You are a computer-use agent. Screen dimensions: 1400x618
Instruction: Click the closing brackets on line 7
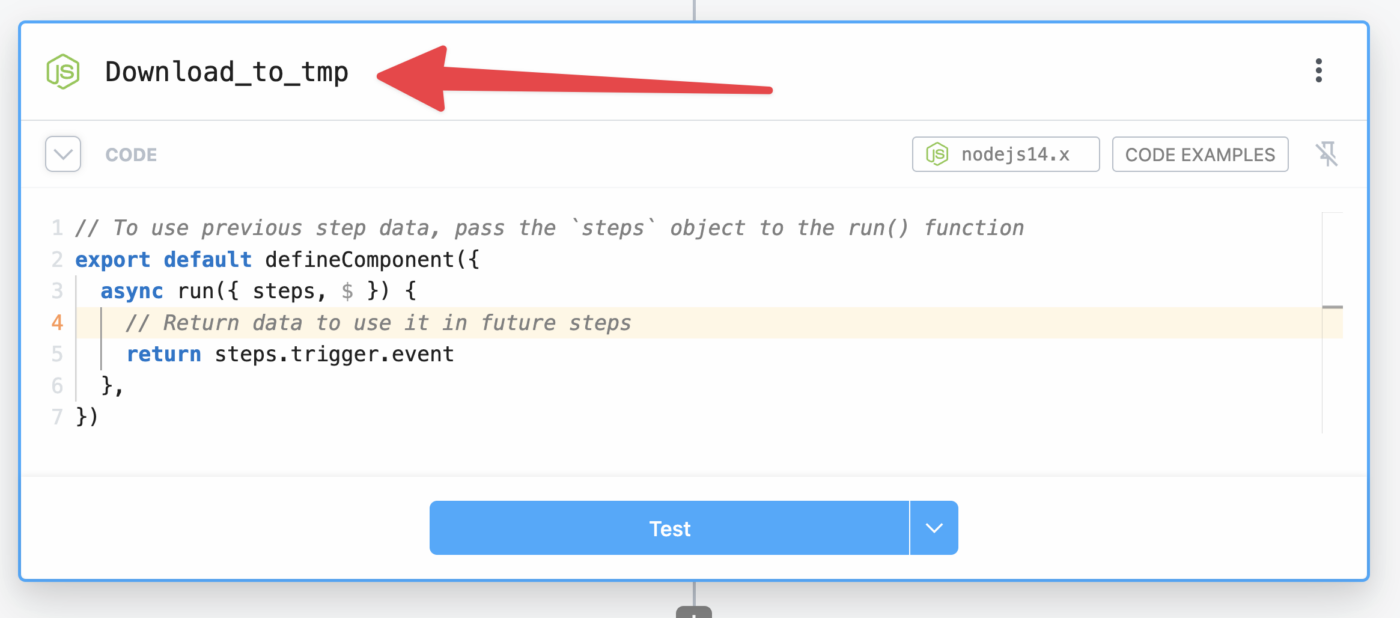(x=87, y=417)
